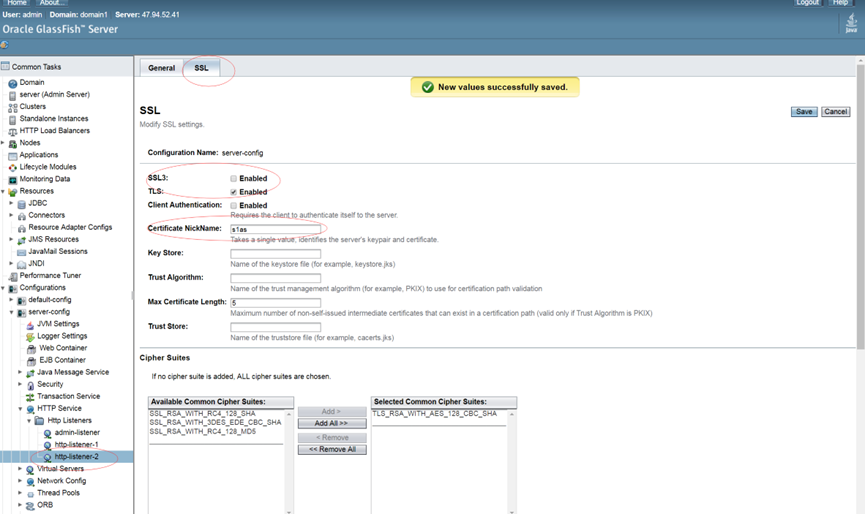Open the Home menu link

click(x=16, y=3)
